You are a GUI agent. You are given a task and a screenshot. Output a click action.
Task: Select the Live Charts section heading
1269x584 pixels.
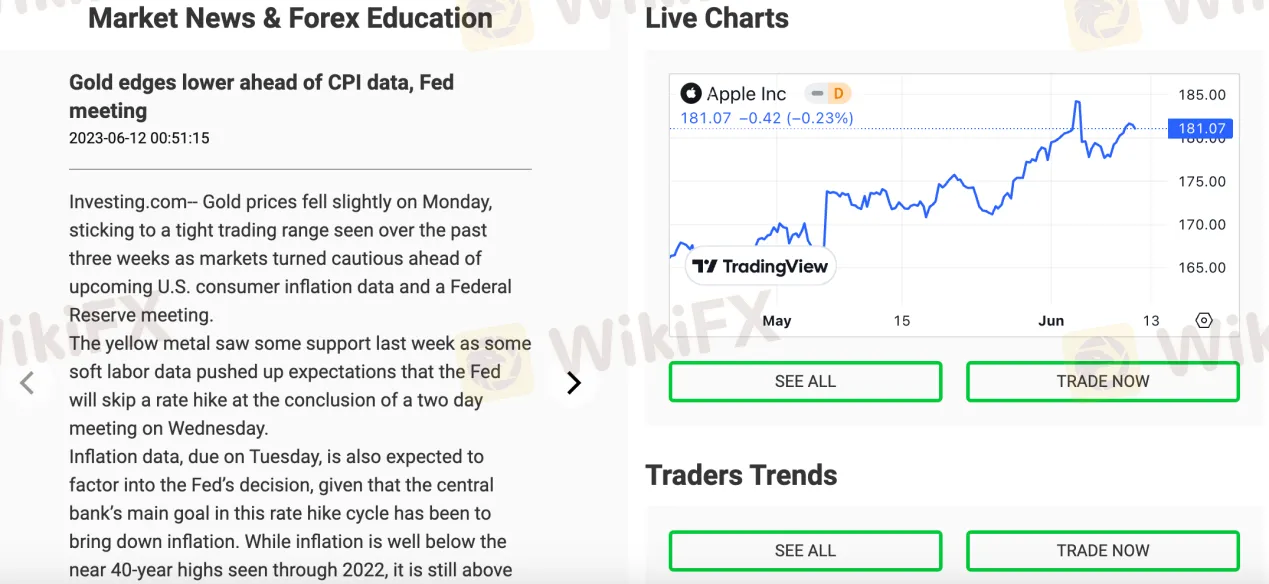coord(717,18)
